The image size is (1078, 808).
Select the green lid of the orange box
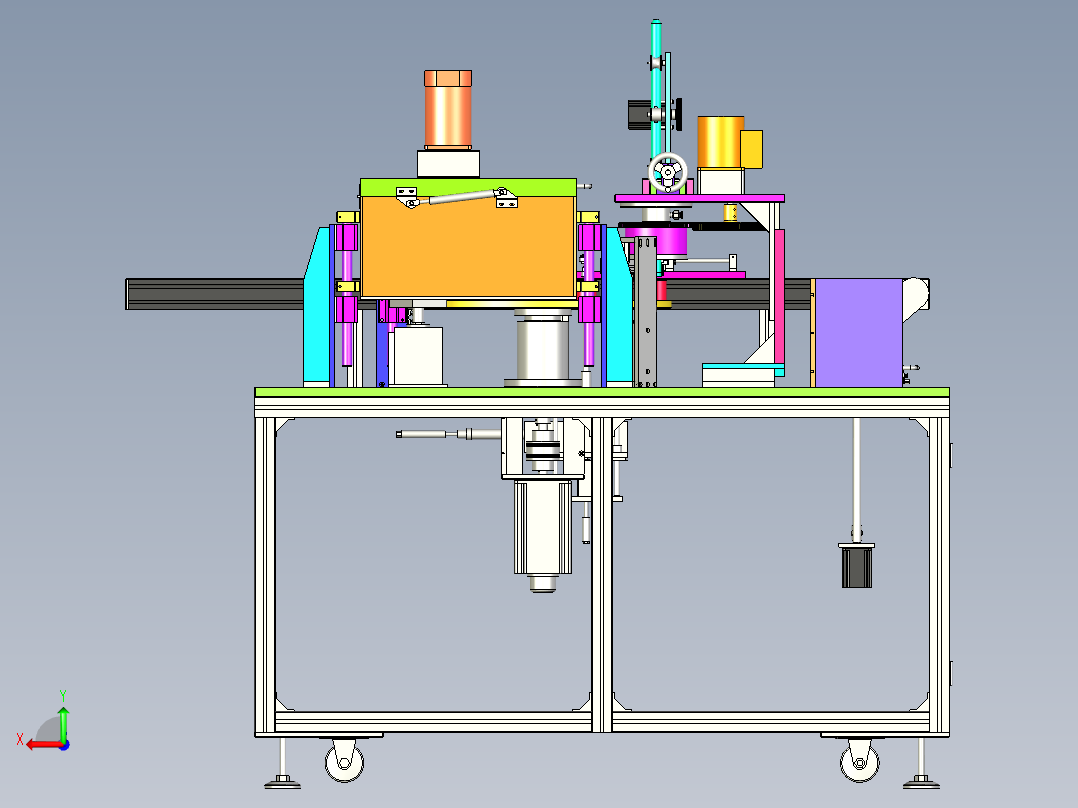point(468,187)
